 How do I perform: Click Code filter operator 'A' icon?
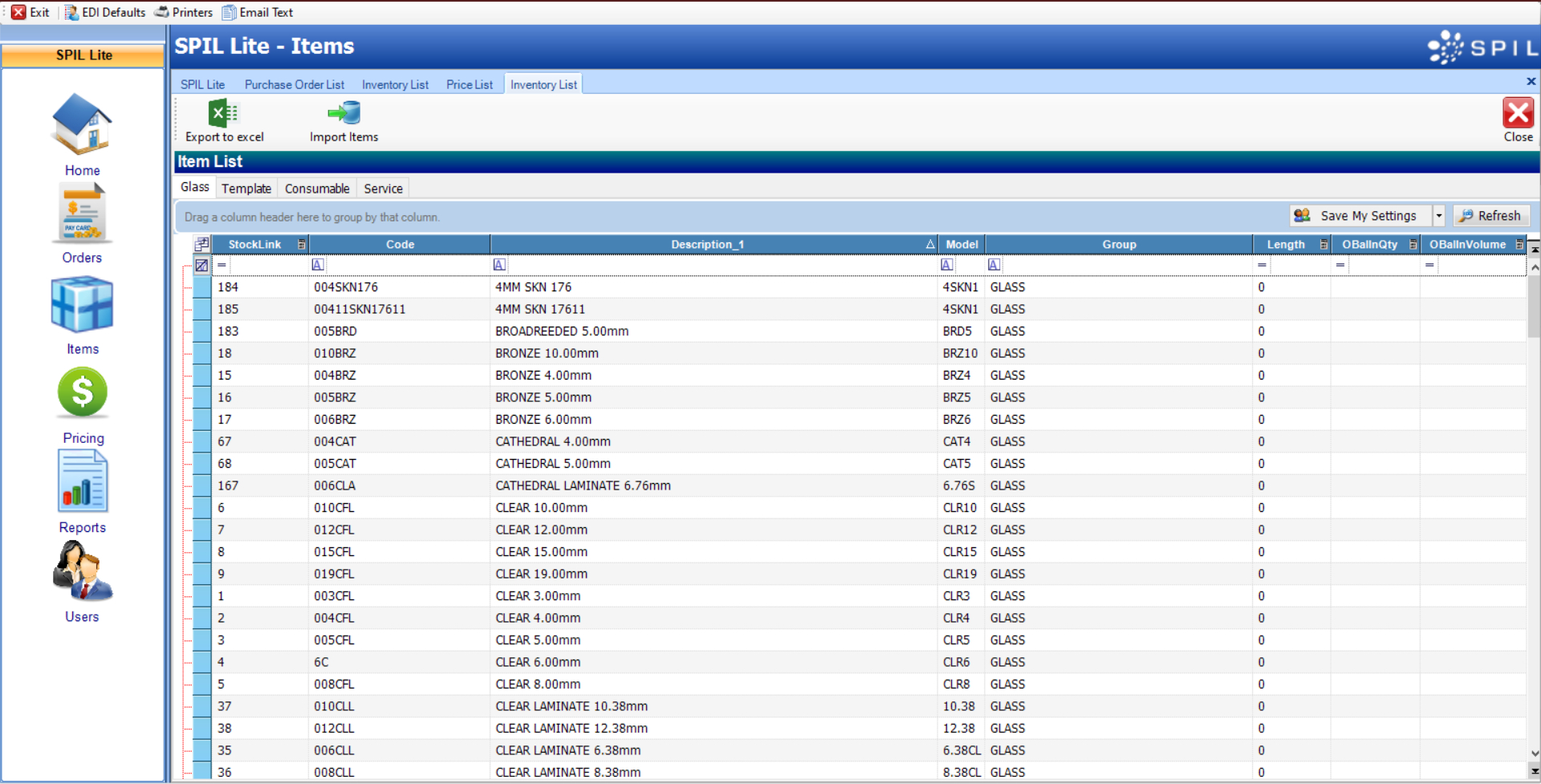coord(318,265)
